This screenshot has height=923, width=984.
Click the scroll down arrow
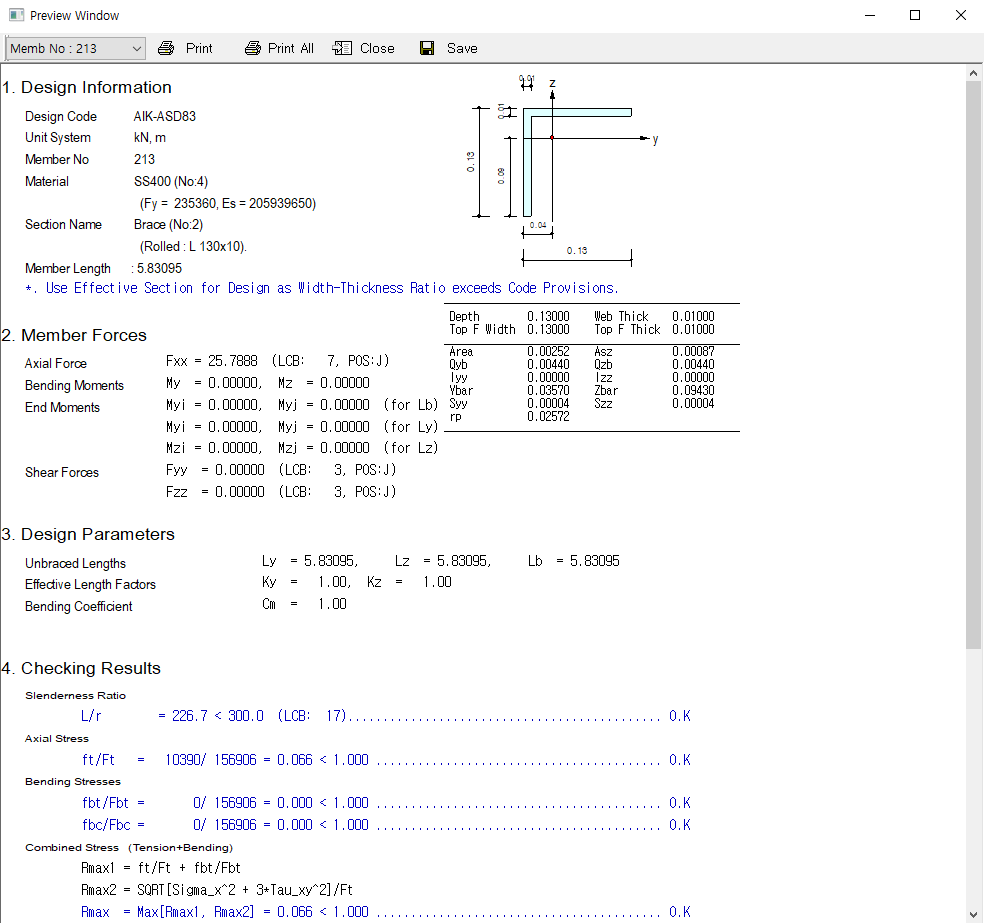click(x=973, y=913)
